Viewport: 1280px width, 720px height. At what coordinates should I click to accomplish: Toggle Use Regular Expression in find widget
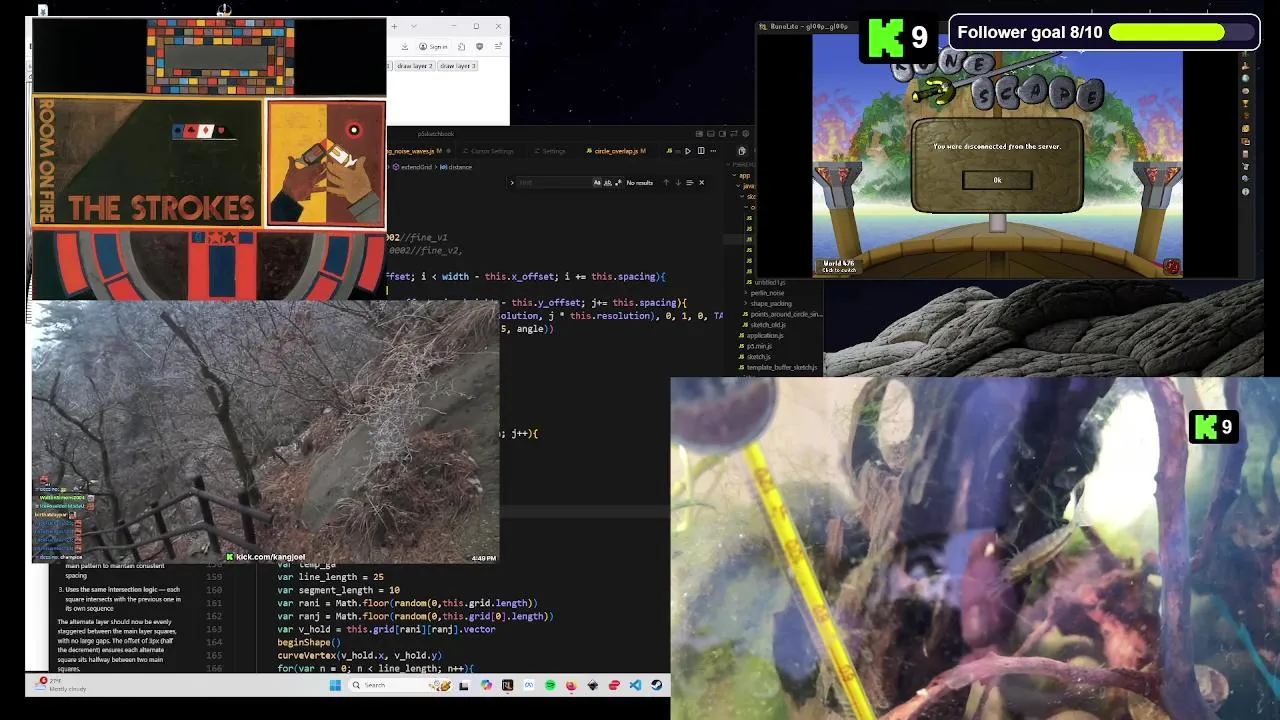(618, 183)
